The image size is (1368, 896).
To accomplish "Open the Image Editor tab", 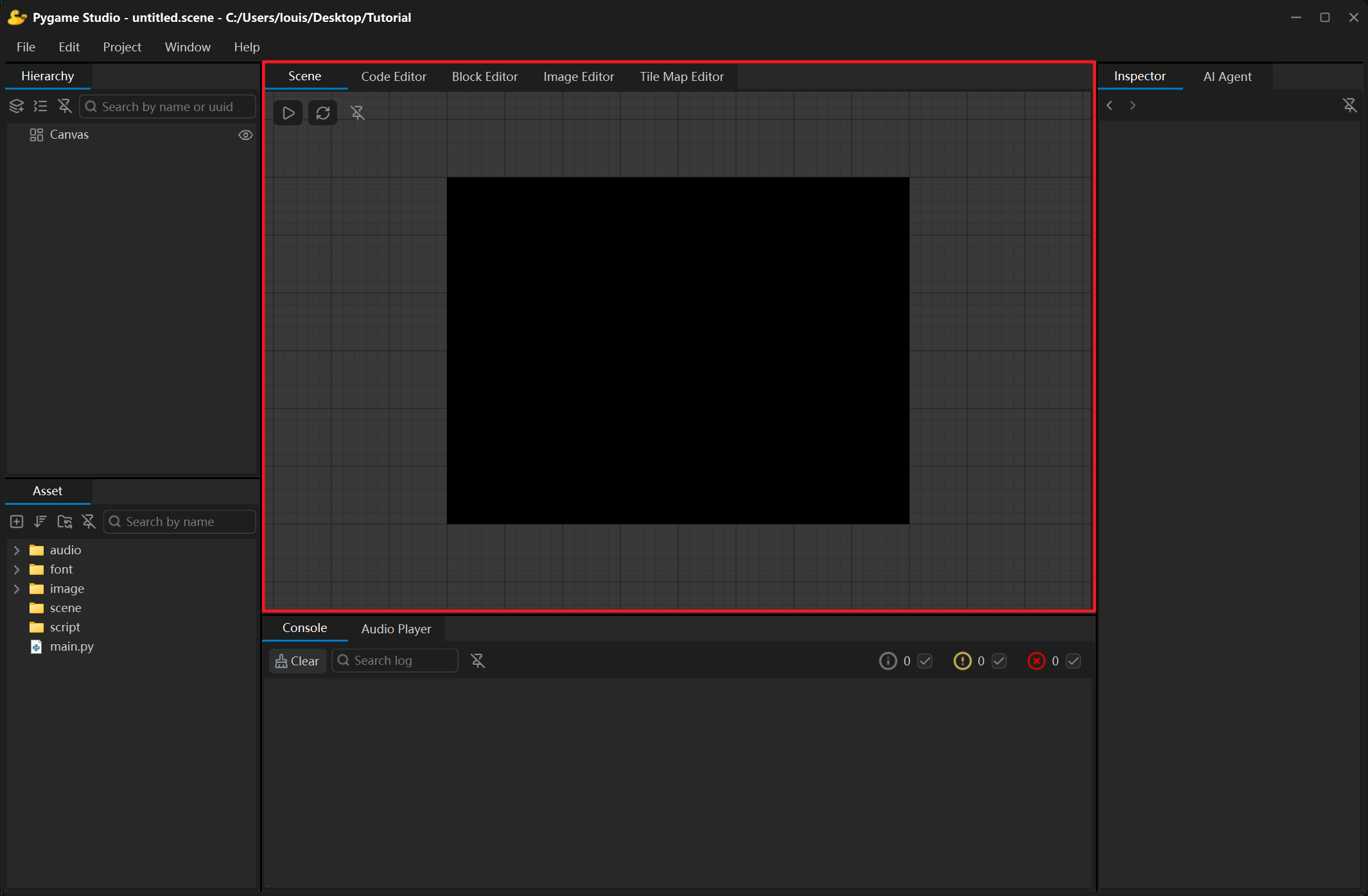I will point(579,76).
